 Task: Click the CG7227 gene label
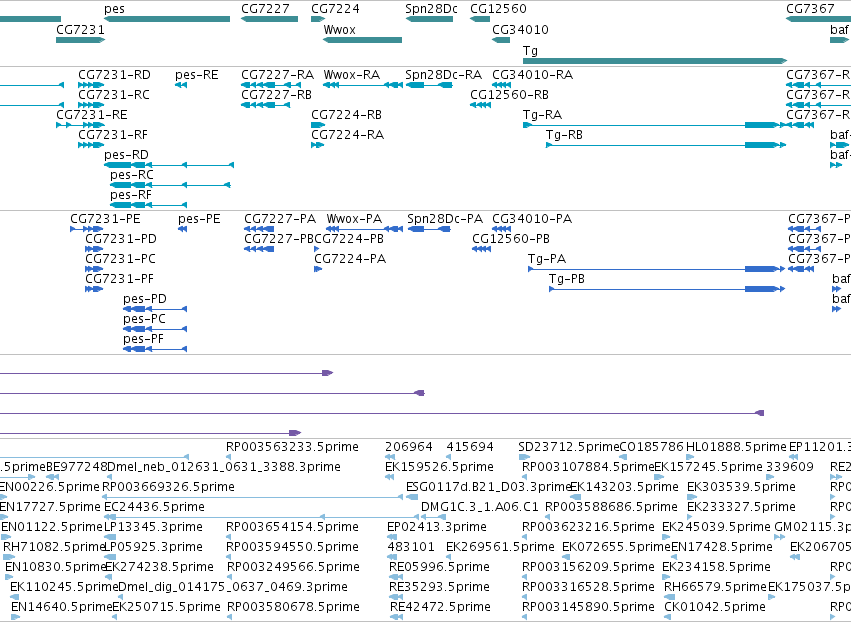[x=265, y=9]
